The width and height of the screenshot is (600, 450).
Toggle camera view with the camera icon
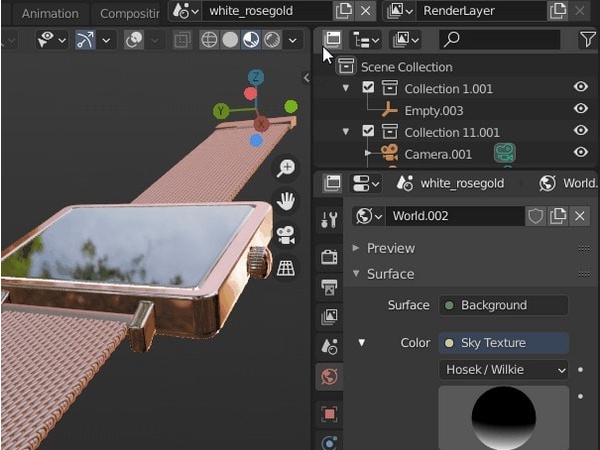[286, 234]
